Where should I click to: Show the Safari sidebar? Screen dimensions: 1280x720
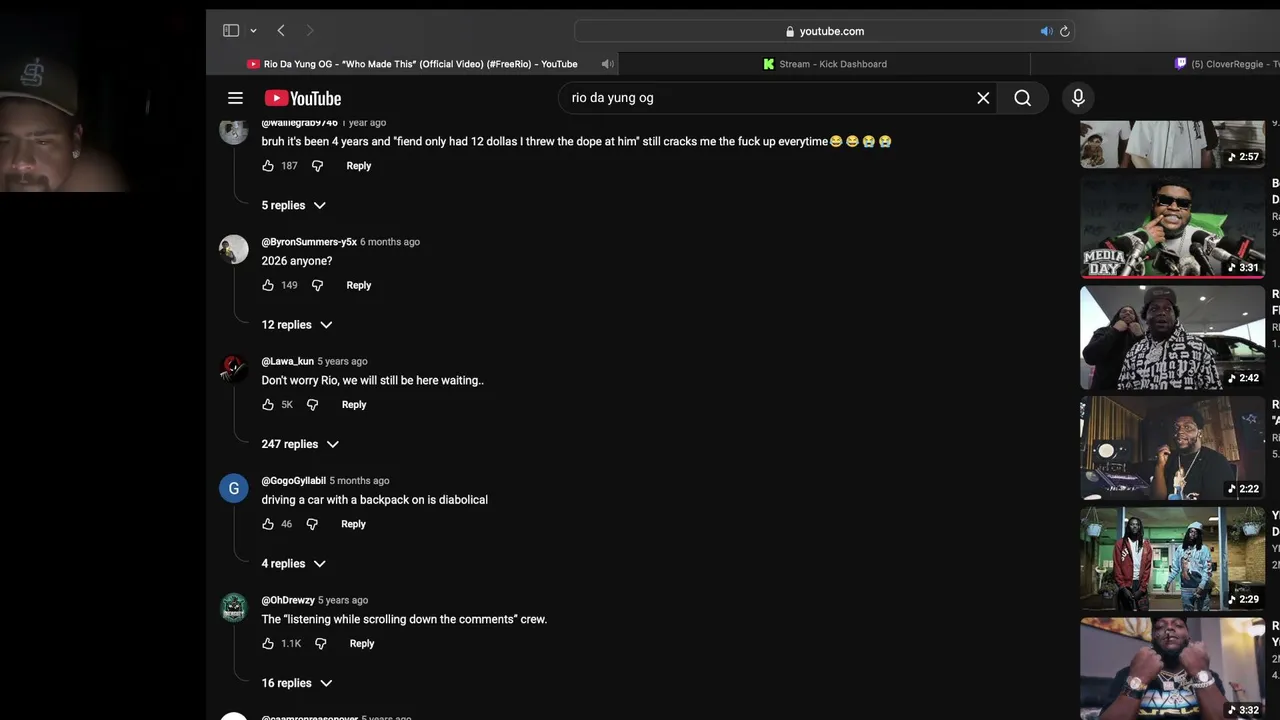click(231, 31)
